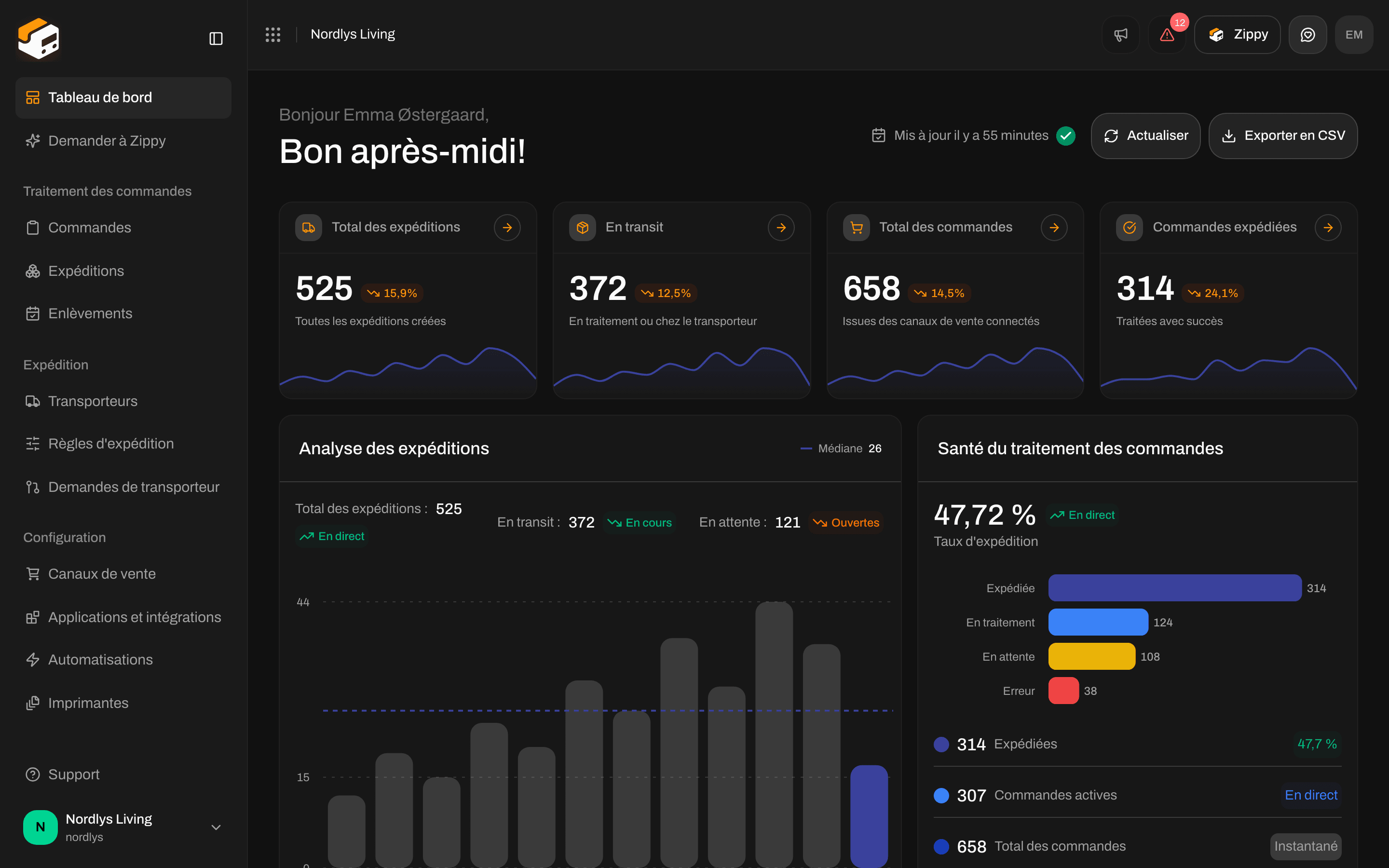The image size is (1389, 868).
Task: Go to Commandes page
Action: [123, 227]
